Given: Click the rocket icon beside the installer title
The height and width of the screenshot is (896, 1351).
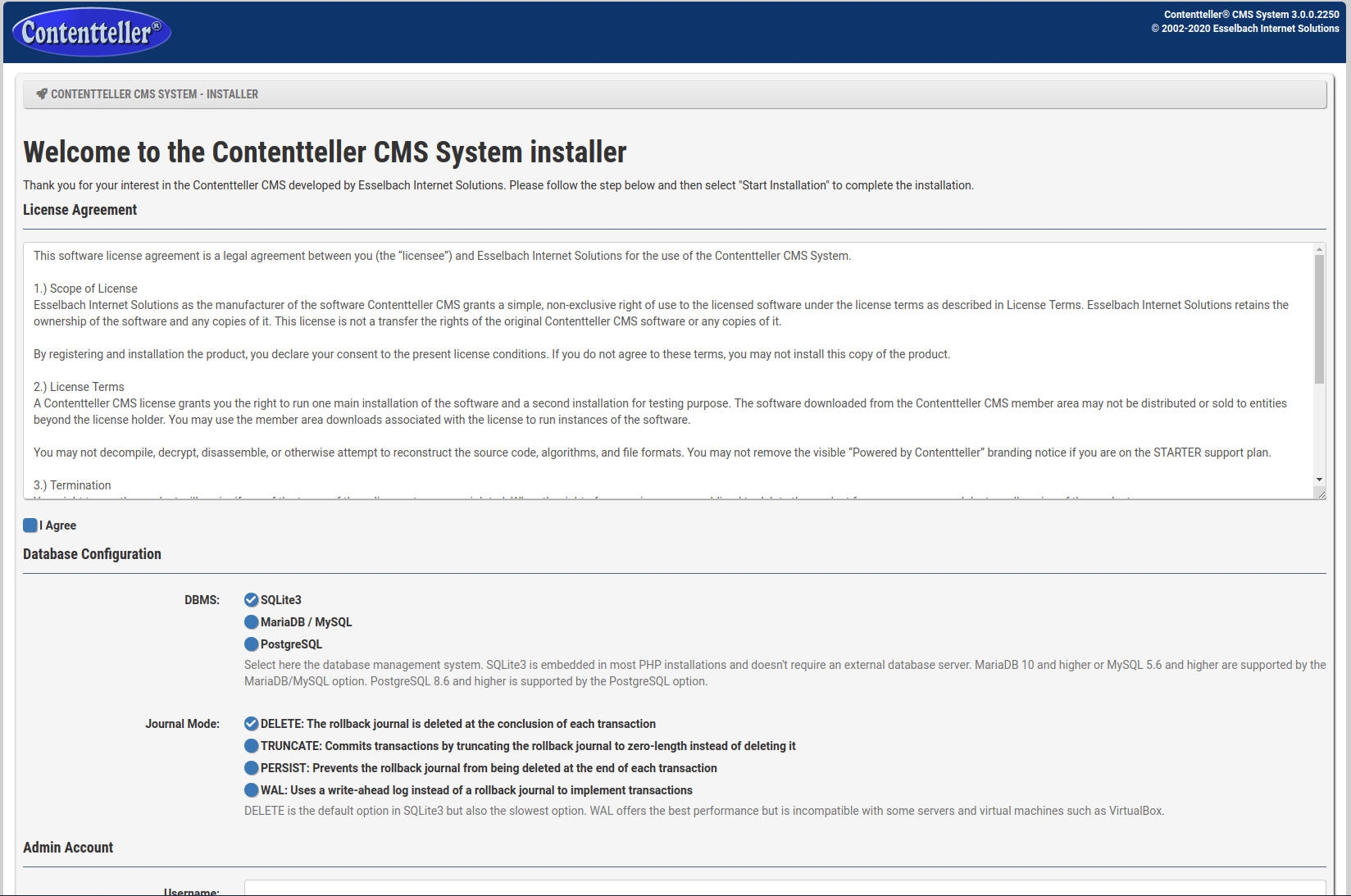Looking at the screenshot, I should click(42, 94).
